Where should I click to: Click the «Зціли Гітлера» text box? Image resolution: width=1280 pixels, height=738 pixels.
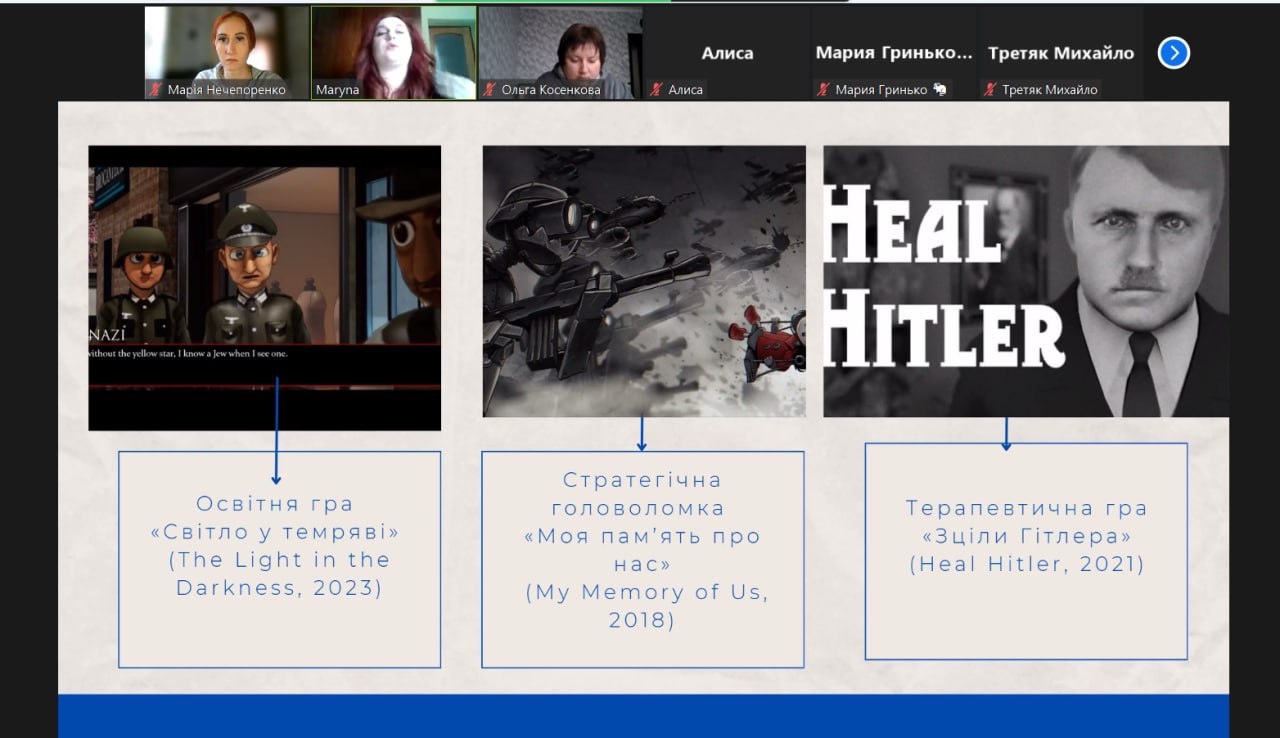[1026, 551]
